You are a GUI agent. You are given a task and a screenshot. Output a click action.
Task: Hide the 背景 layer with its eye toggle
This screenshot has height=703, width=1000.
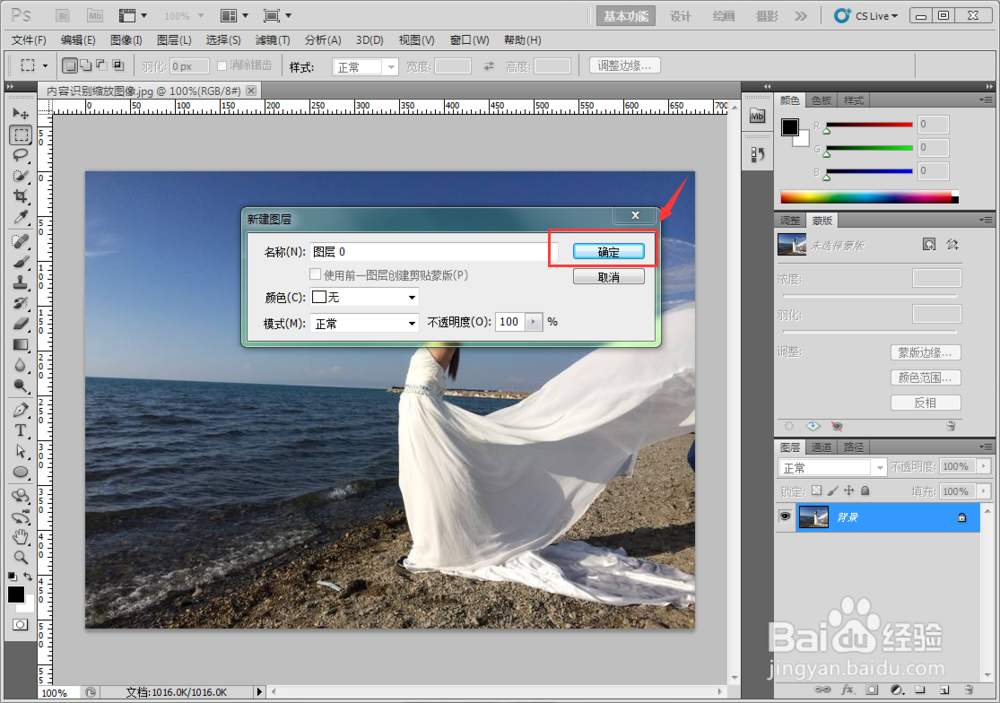pos(786,517)
